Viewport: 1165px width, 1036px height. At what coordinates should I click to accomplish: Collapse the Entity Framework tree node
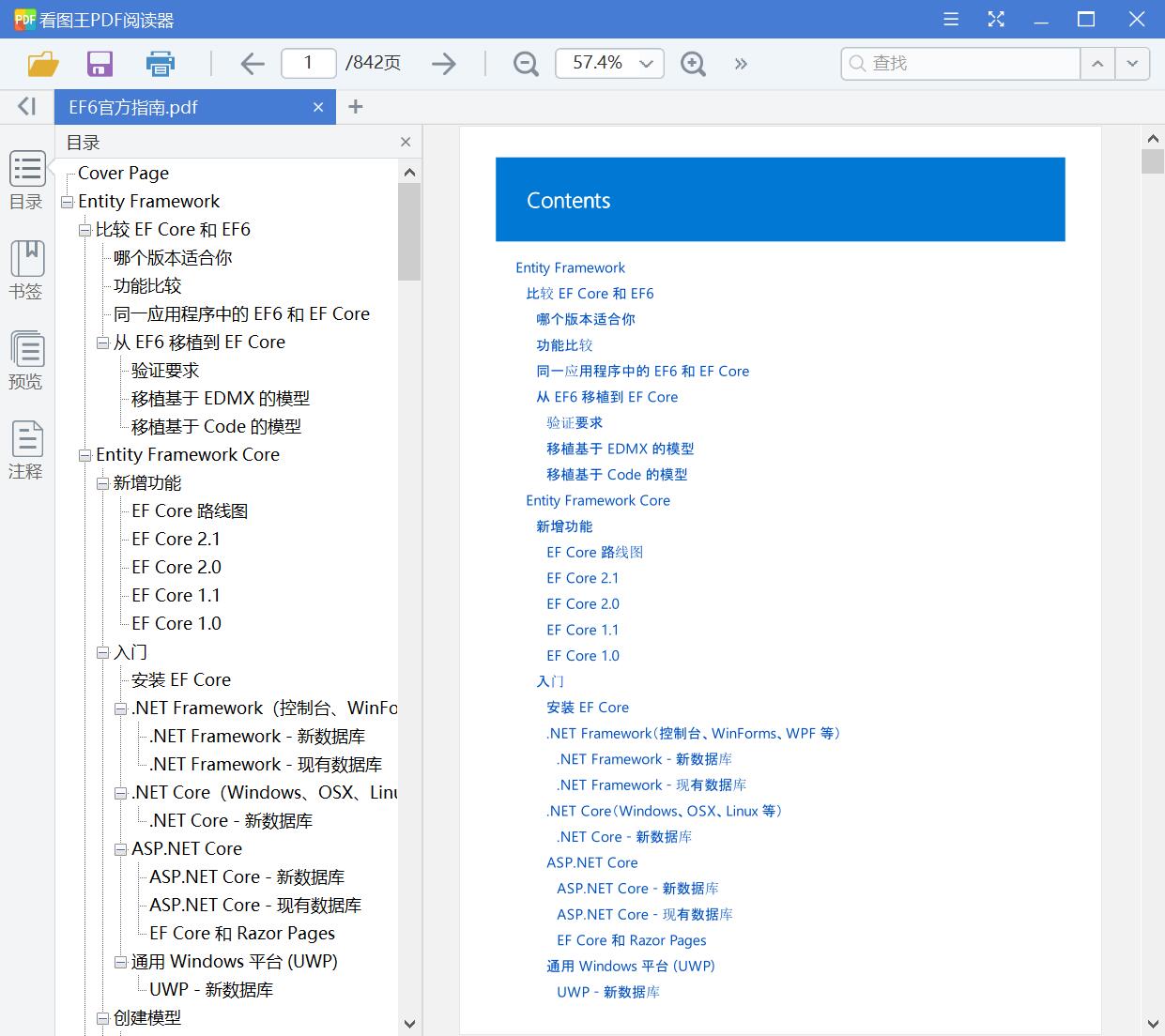click(x=67, y=202)
